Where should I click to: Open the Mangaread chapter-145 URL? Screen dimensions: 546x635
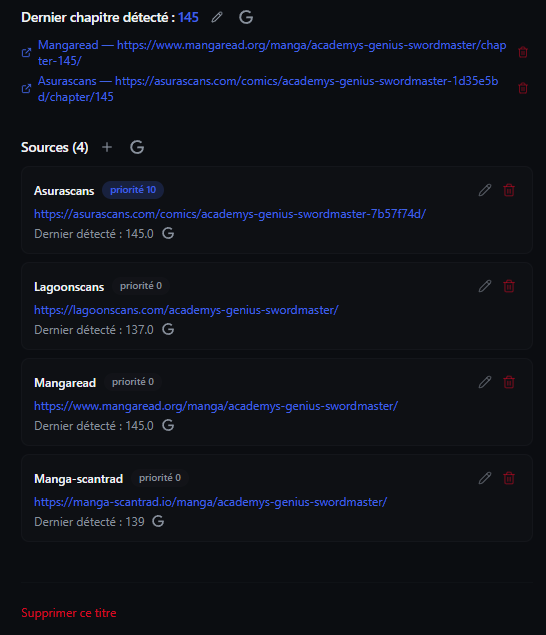pos(272,53)
